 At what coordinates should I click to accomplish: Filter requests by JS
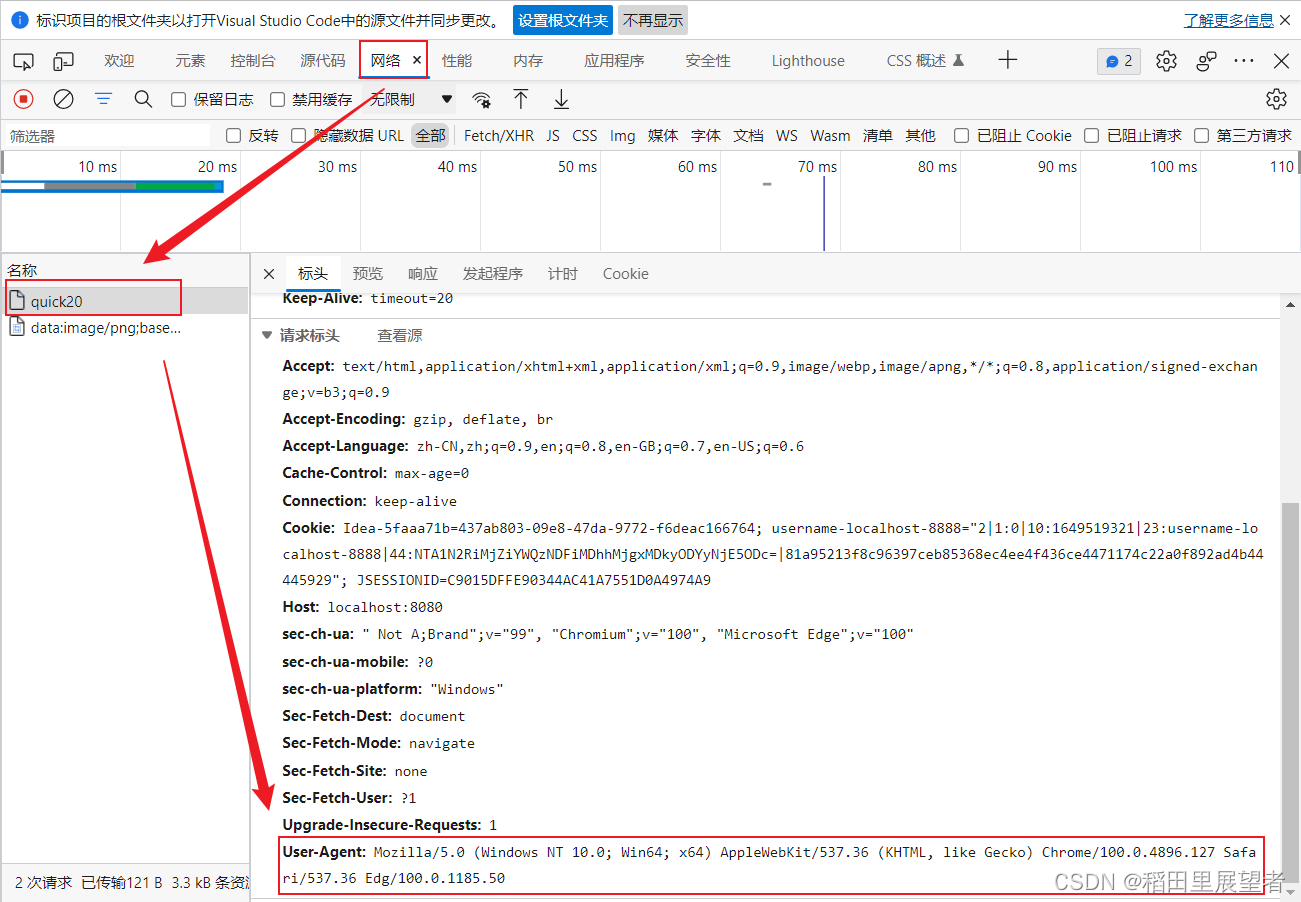click(x=553, y=136)
